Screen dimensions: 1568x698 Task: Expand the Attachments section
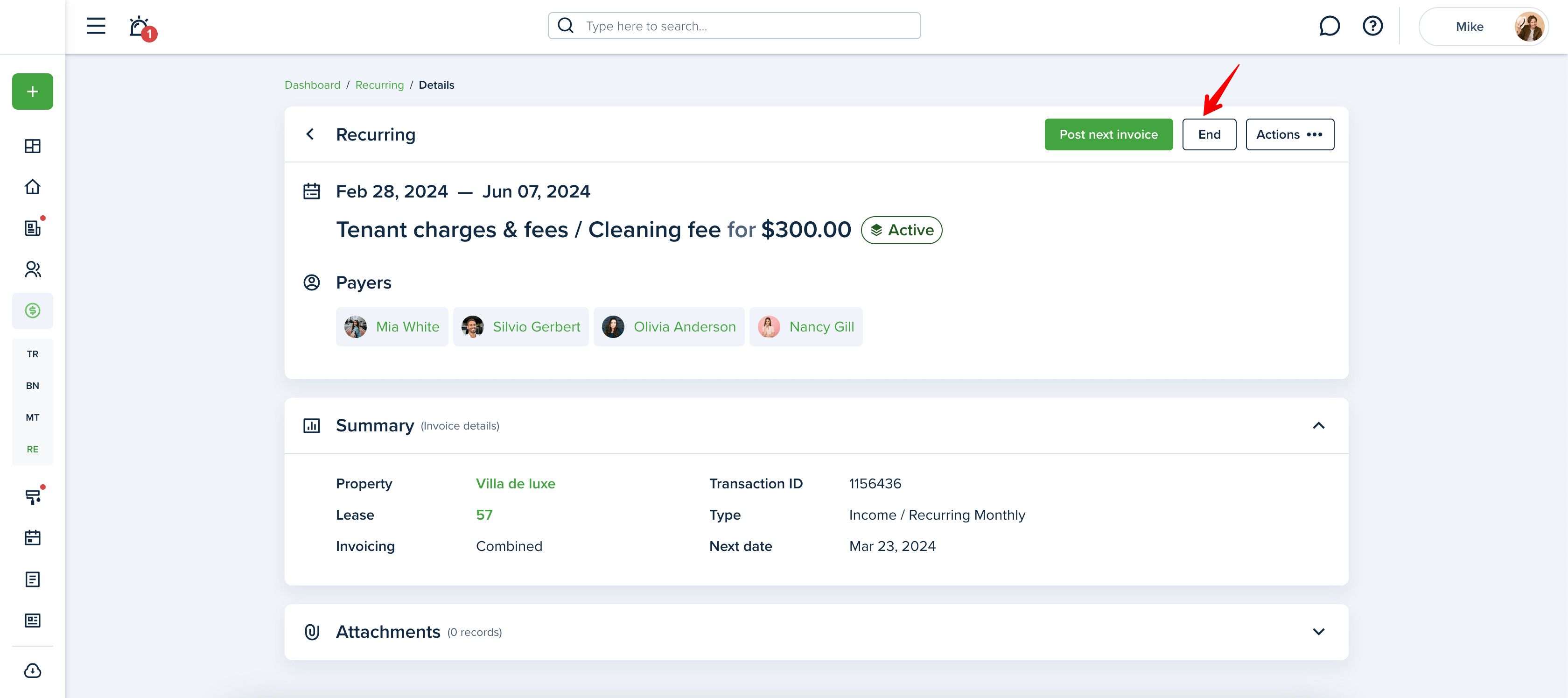pyautogui.click(x=1318, y=632)
